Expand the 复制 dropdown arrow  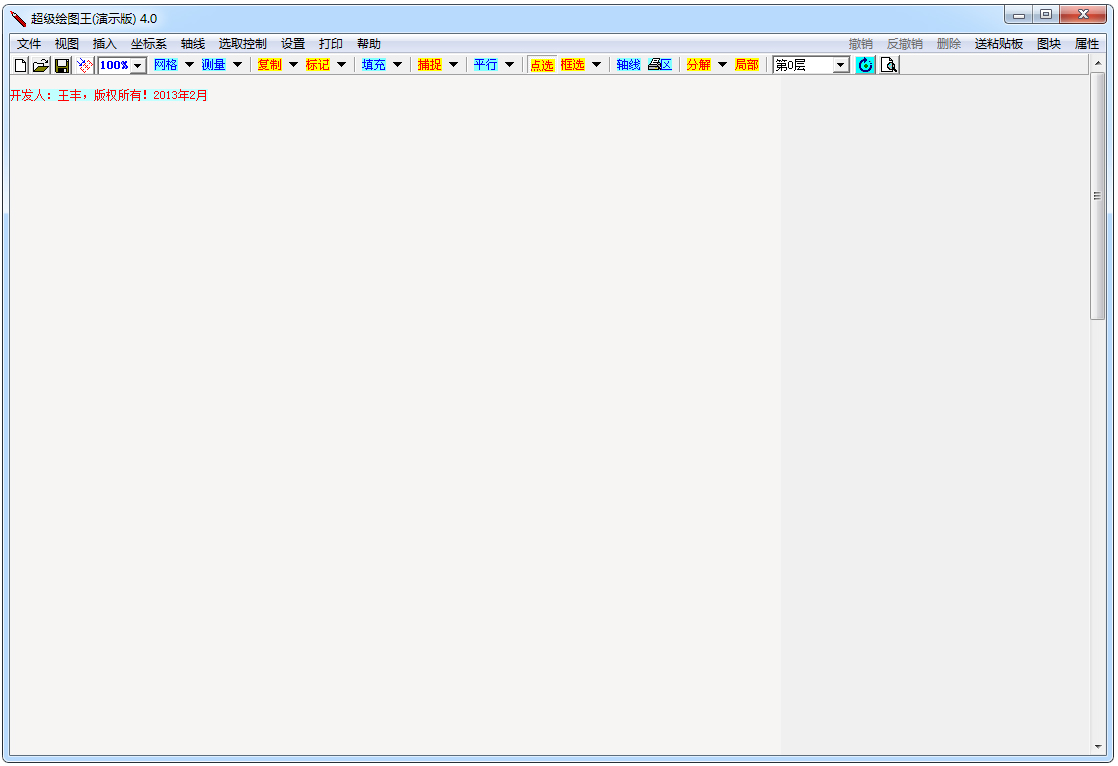point(293,65)
